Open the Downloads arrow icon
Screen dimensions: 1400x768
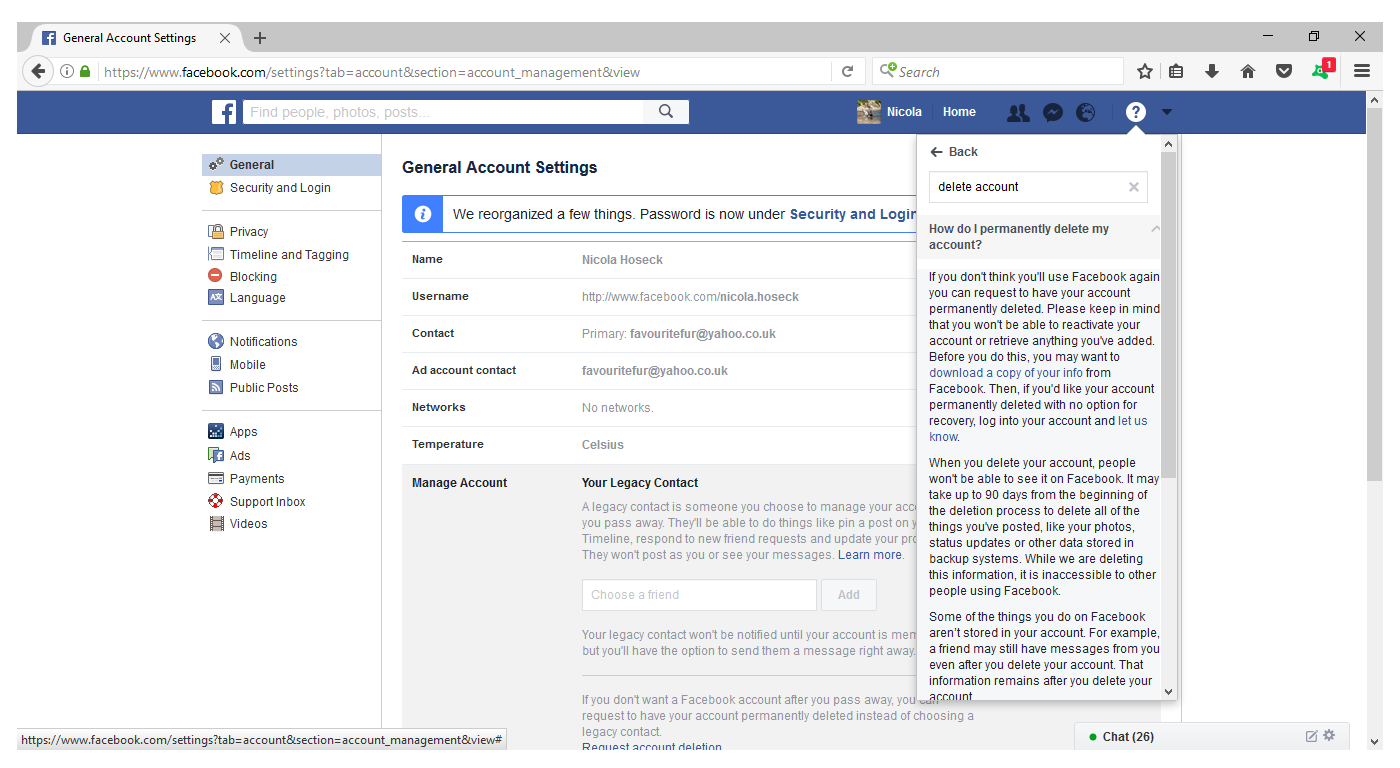click(x=1212, y=71)
